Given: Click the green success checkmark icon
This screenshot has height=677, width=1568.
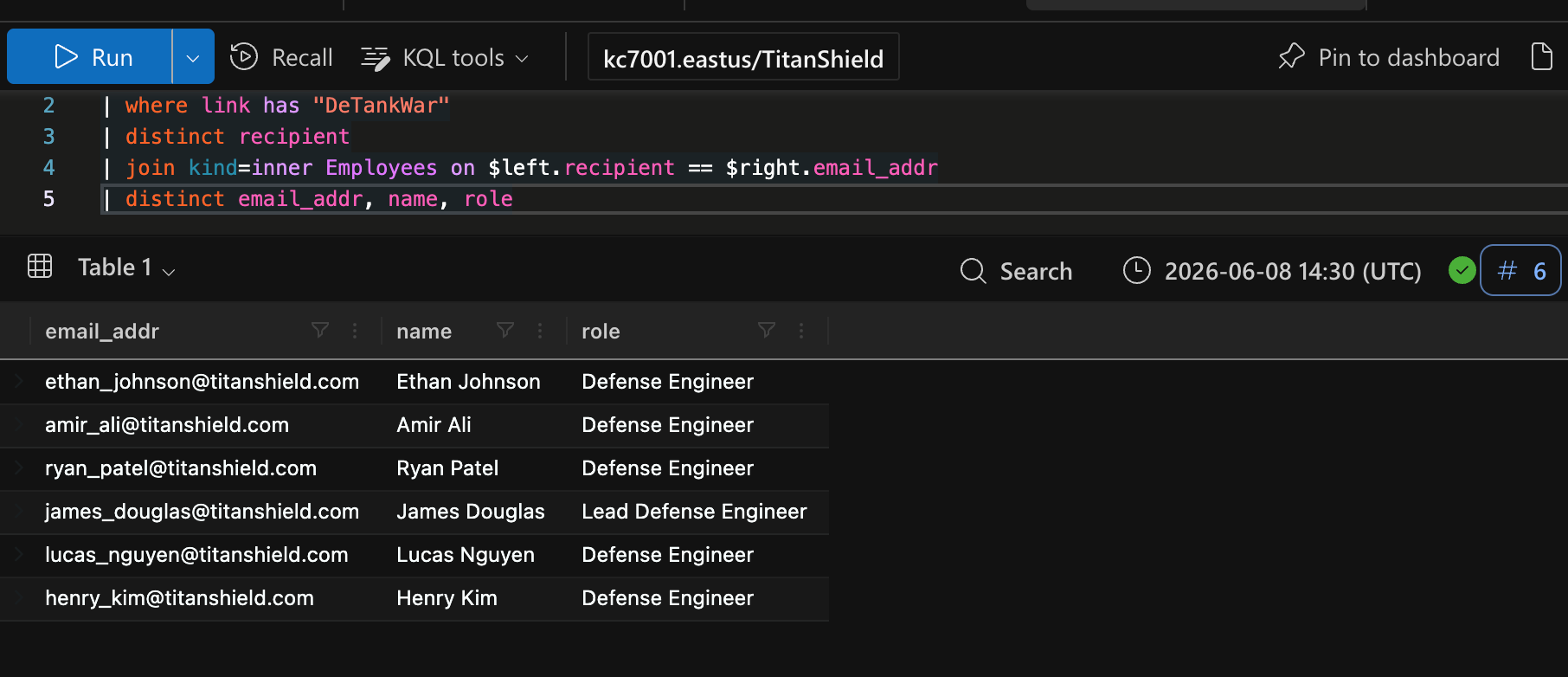Looking at the screenshot, I should click(1462, 270).
